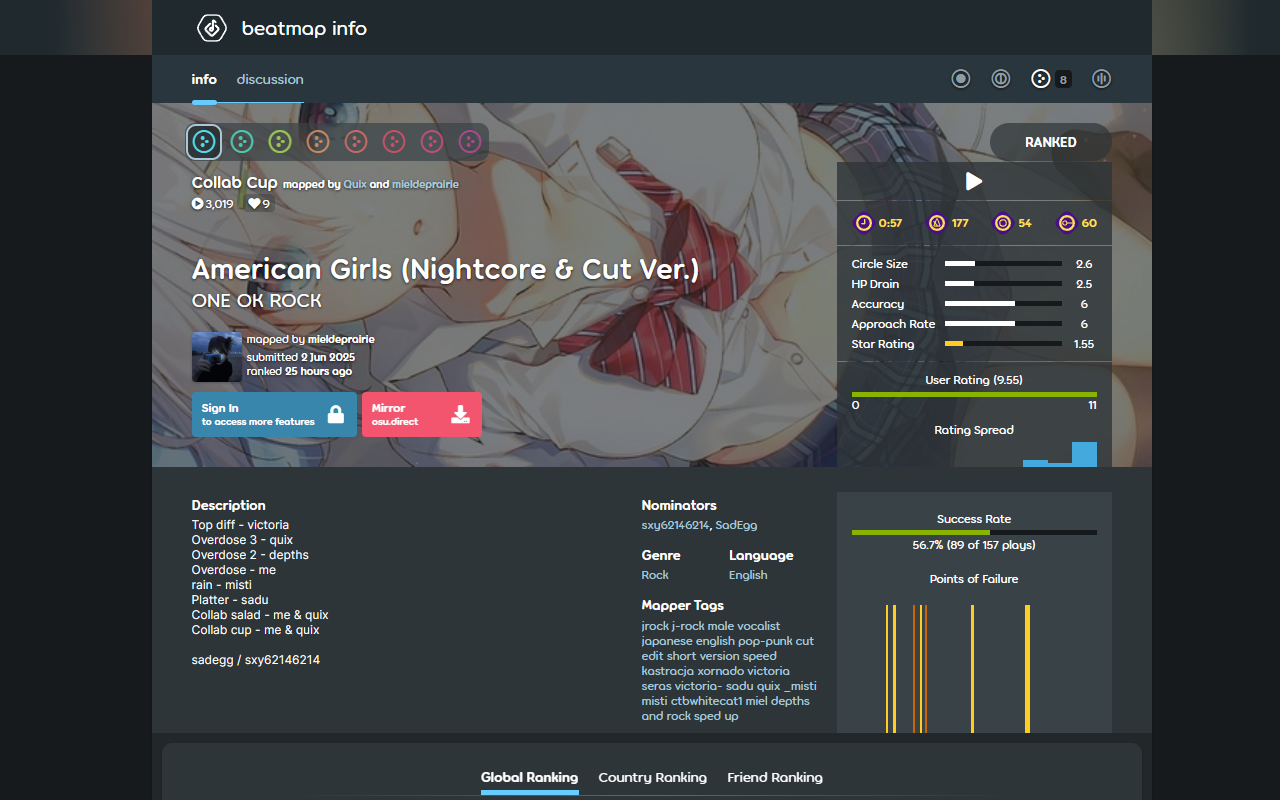Click the RANKED status badge
Viewport: 1280px width, 800px height.
[x=1051, y=142]
